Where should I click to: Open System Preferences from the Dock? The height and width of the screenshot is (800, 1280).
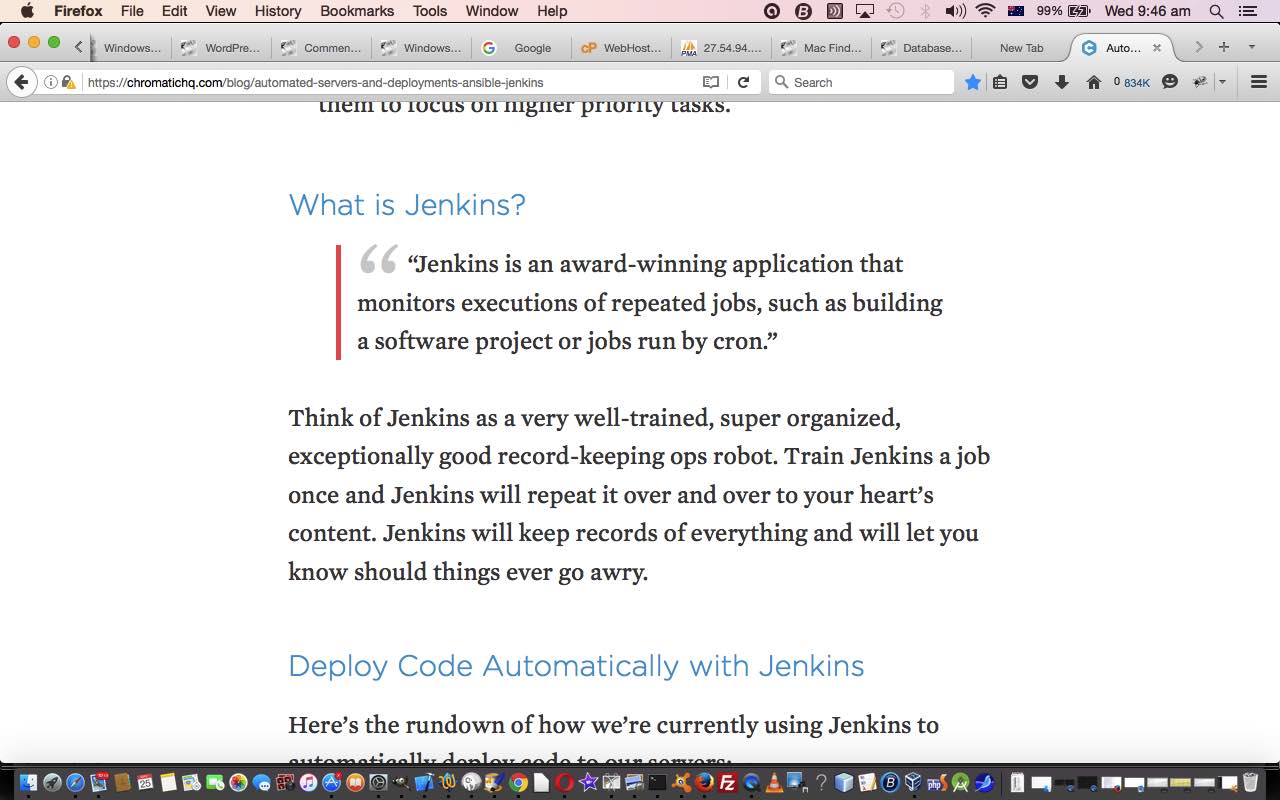(x=378, y=782)
